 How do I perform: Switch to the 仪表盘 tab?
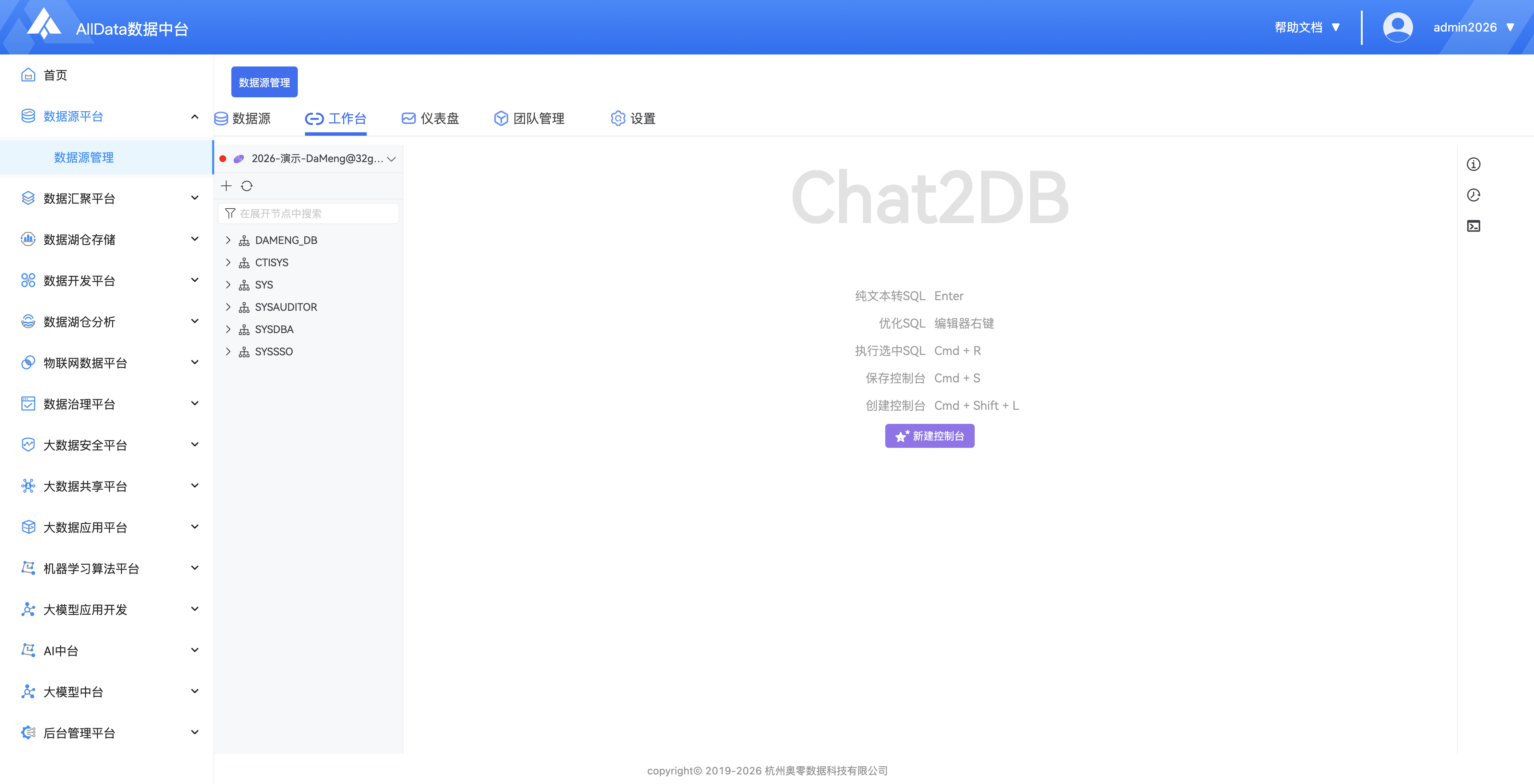pyautogui.click(x=430, y=119)
